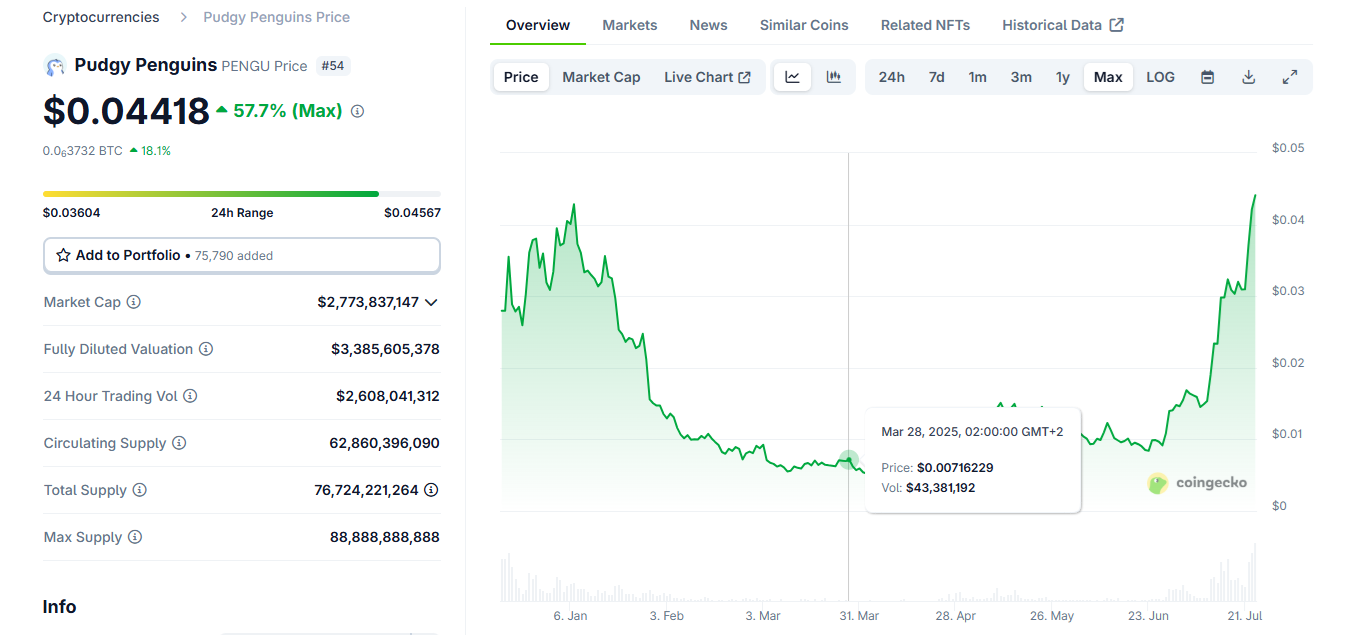This screenshot has height=635, width=1348.
Task: Switch to candlestick chart view icon
Action: click(x=833, y=77)
